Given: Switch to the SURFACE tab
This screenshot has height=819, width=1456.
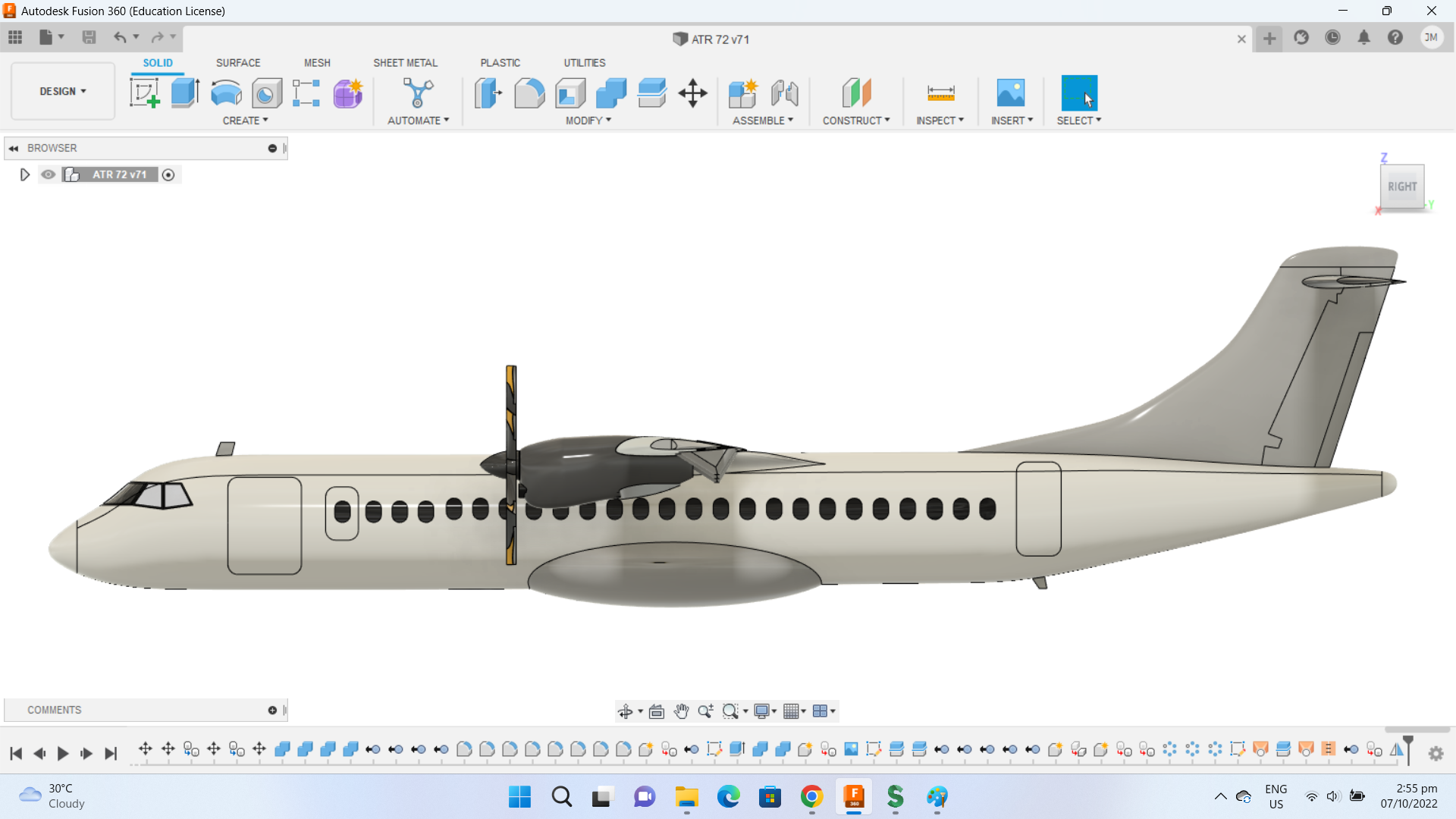Looking at the screenshot, I should click(x=238, y=63).
